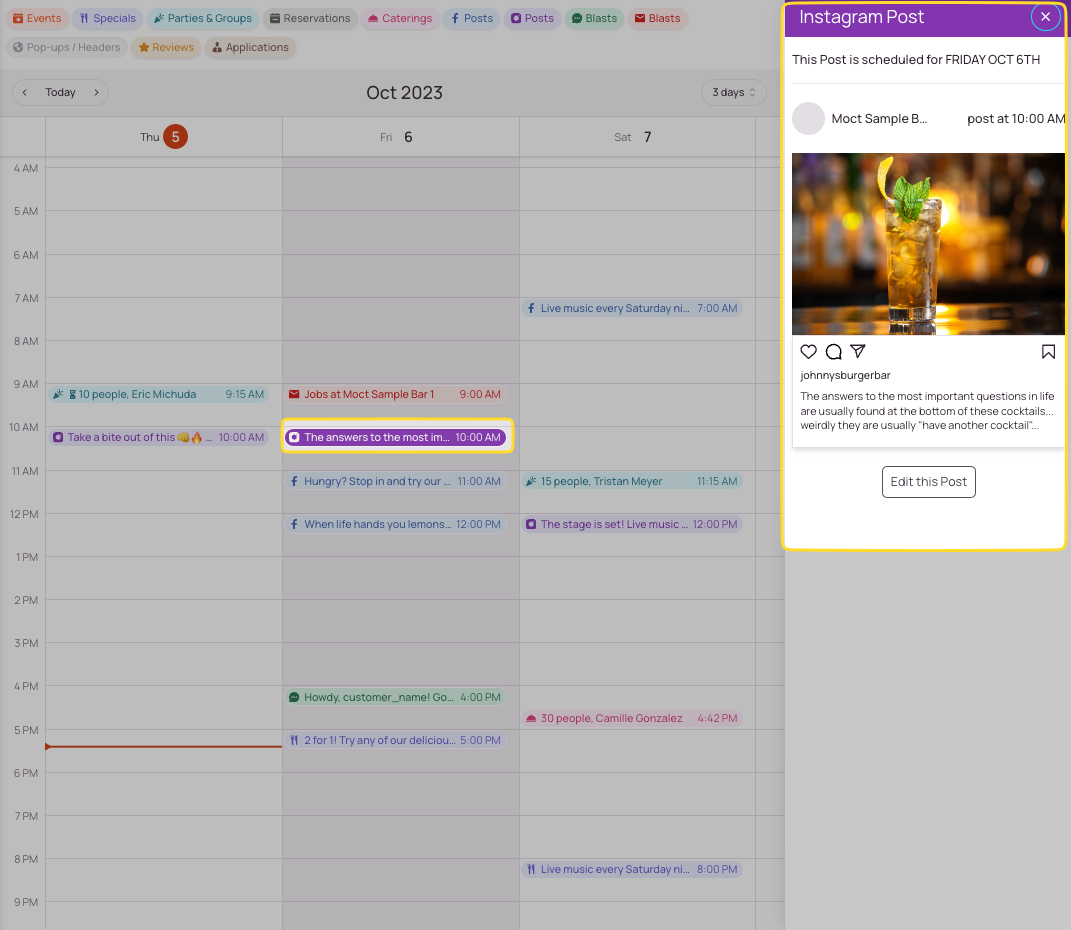Close the Instagram Post panel
The image size is (1071, 930).
(x=1045, y=17)
